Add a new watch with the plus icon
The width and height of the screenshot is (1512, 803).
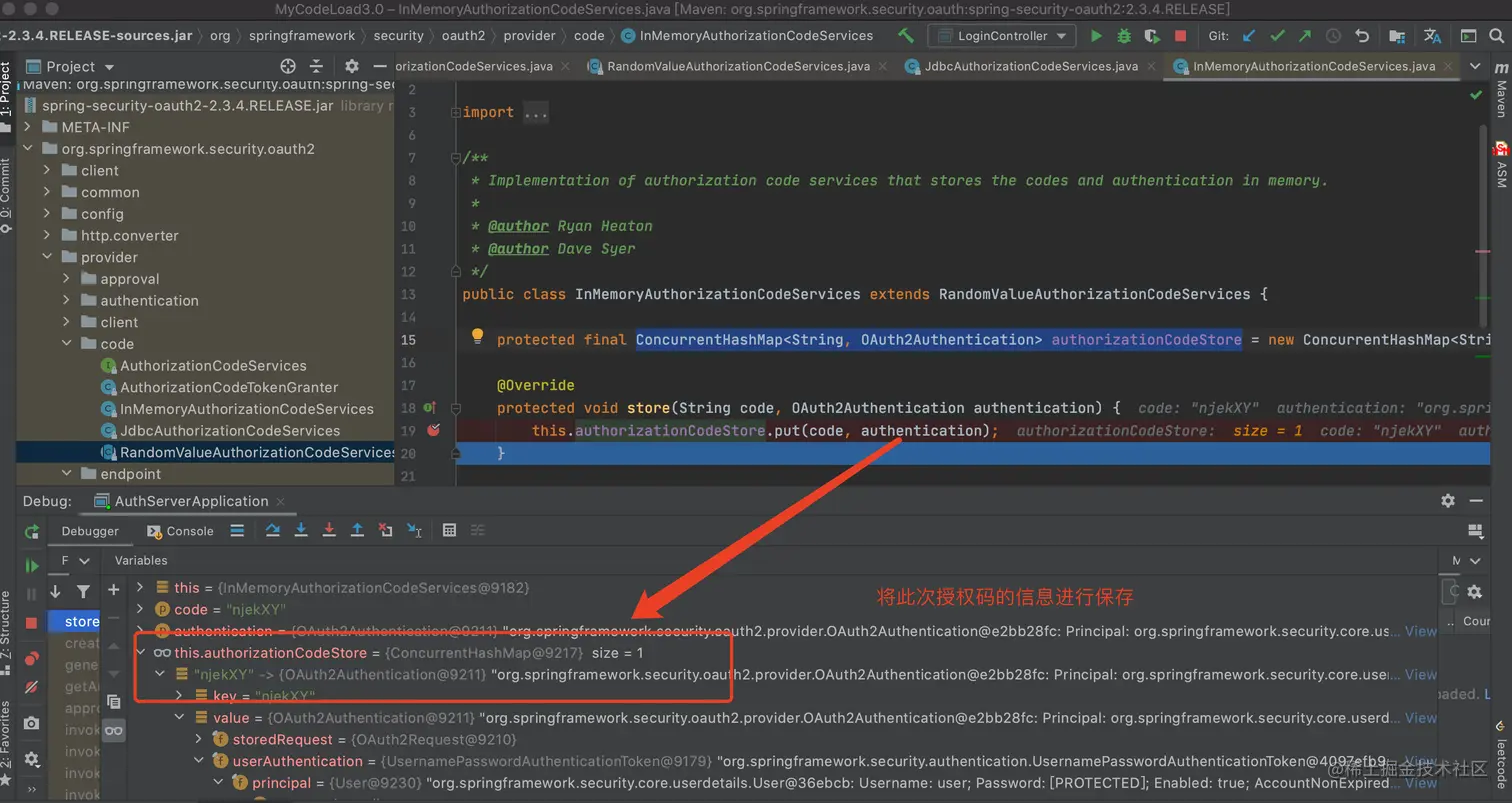pyautogui.click(x=114, y=590)
